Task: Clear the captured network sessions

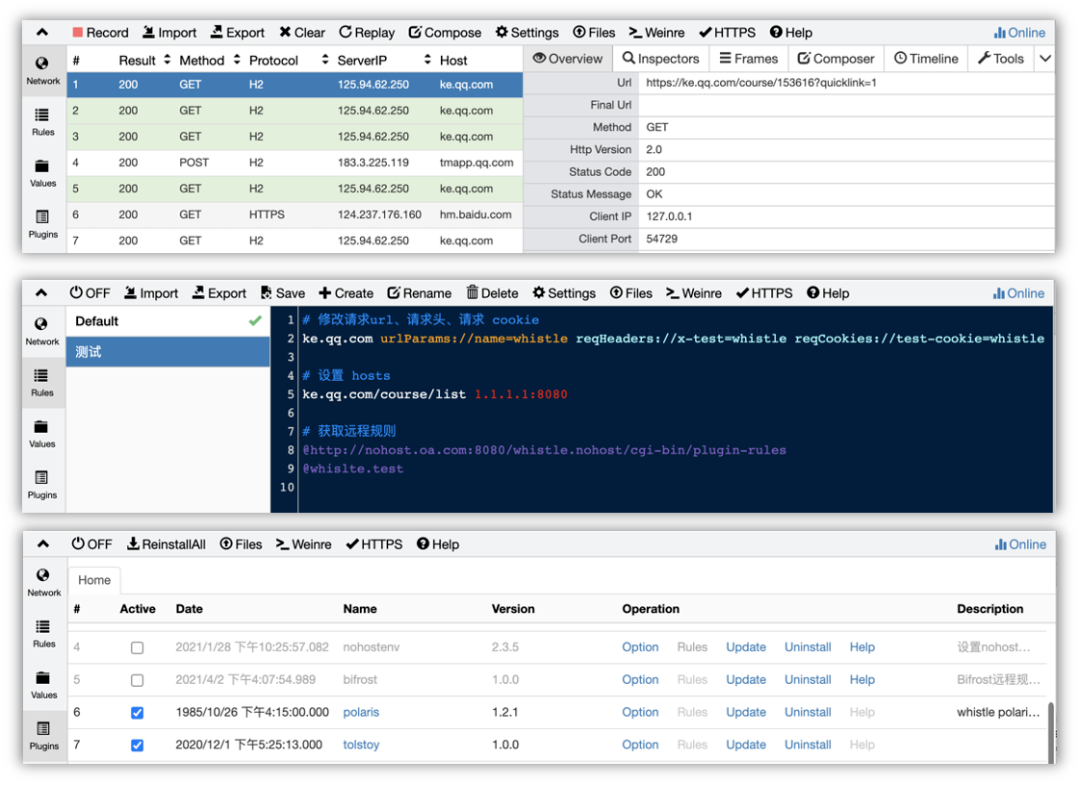Action: coord(302,32)
